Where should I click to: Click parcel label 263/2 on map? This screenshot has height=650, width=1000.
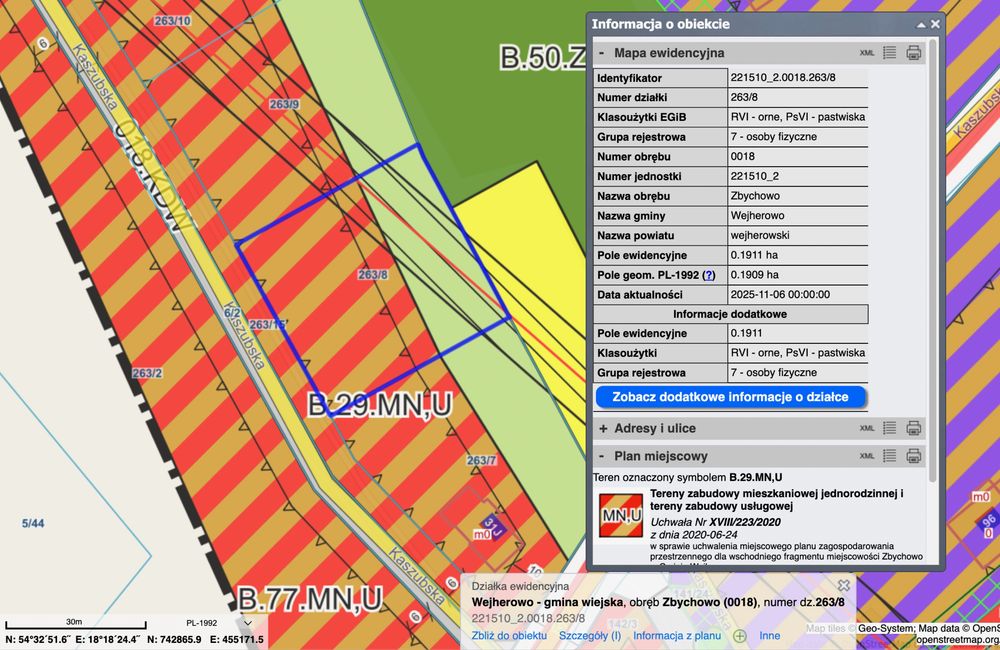(x=147, y=373)
